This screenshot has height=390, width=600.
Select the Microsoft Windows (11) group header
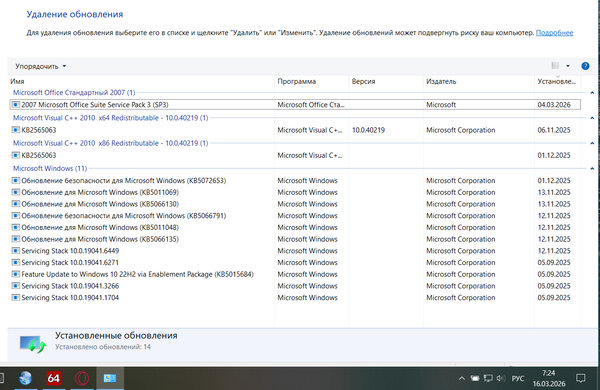coord(50,168)
